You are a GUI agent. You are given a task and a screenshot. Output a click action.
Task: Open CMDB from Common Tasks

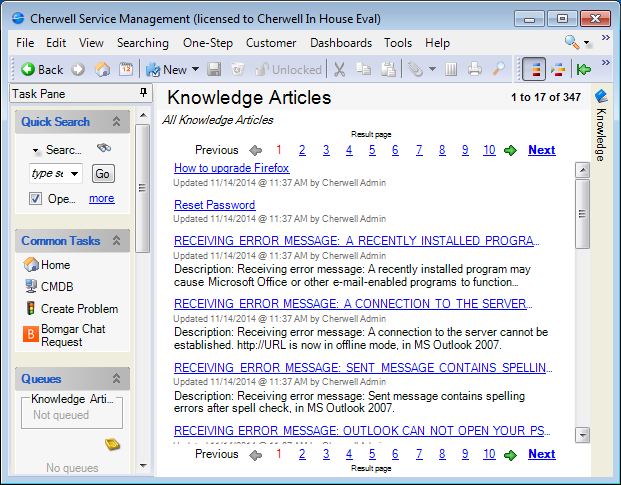pyautogui.click(x=56, y=286)
